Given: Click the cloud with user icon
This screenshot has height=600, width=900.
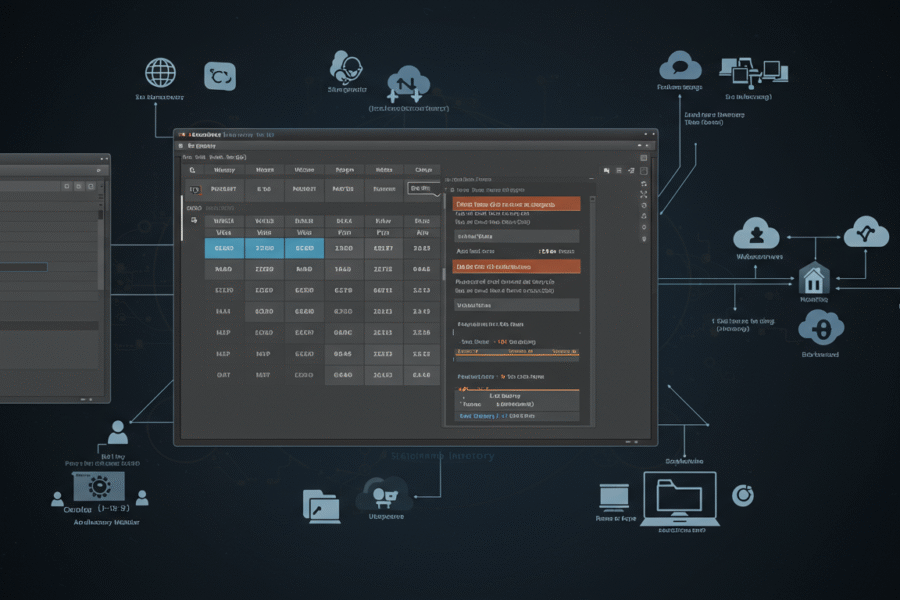Looking at the screenshot, I should (757, 235).
